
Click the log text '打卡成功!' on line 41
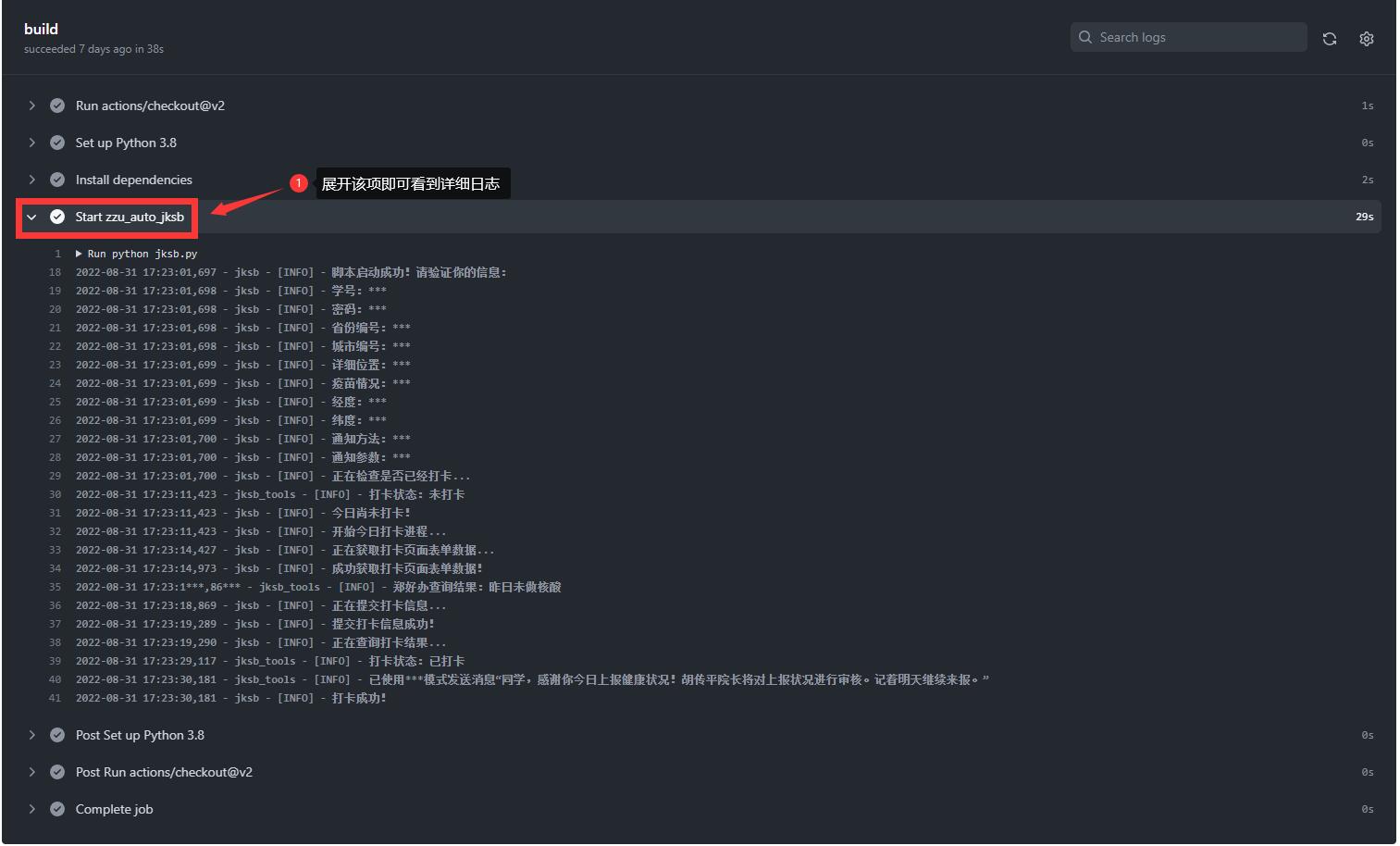click(359, 698)
